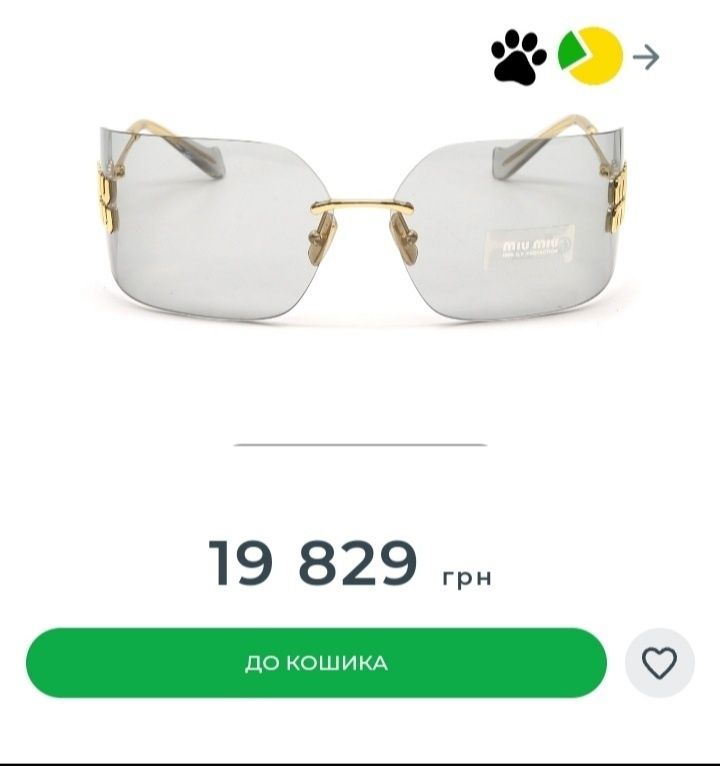The image size is (720, 766).
Task: Add sunglasses to wishlist via heart icon
Action: coord(659,663)
